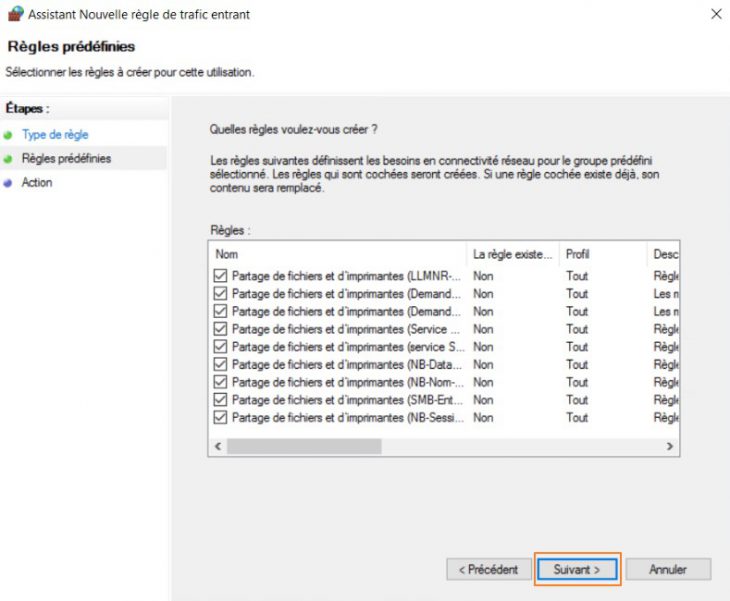The width and height of the screenshot is (730, 601).
Task: Click the blue bullet beside Action step
Action: click(7, 183)
